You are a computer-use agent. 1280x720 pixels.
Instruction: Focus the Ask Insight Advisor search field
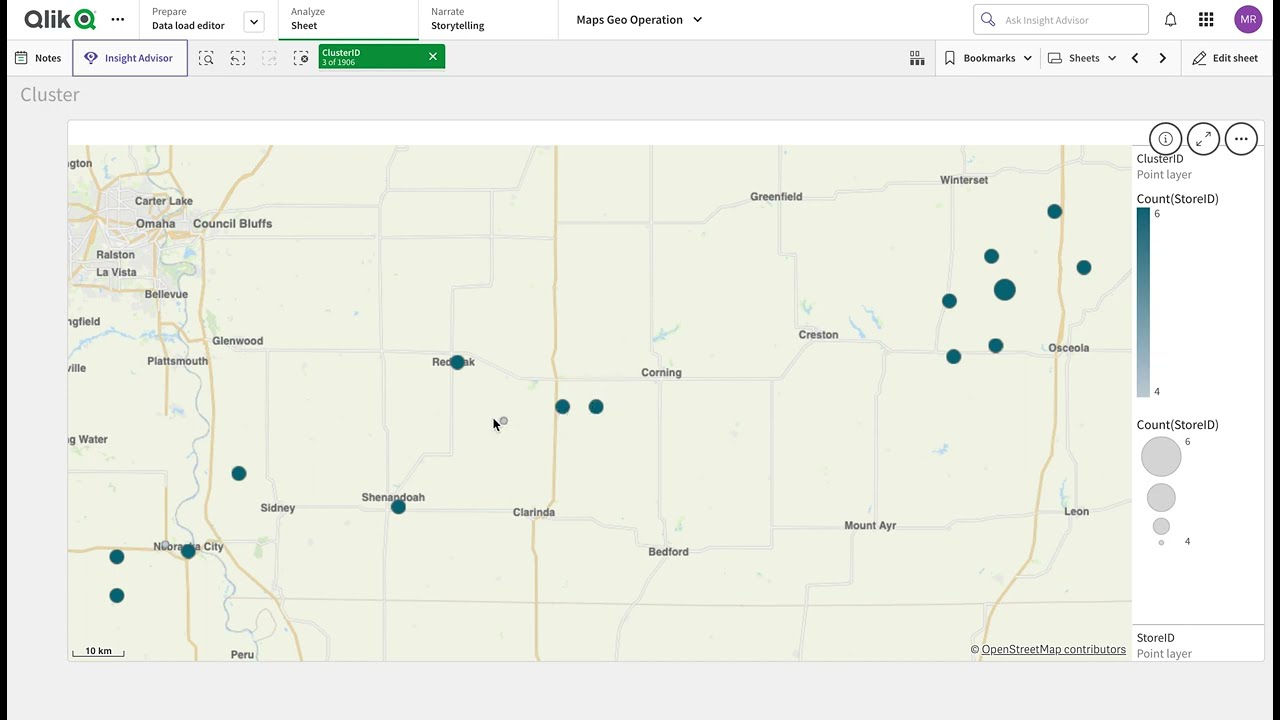pyautogui.click(x=1061, y=19)
